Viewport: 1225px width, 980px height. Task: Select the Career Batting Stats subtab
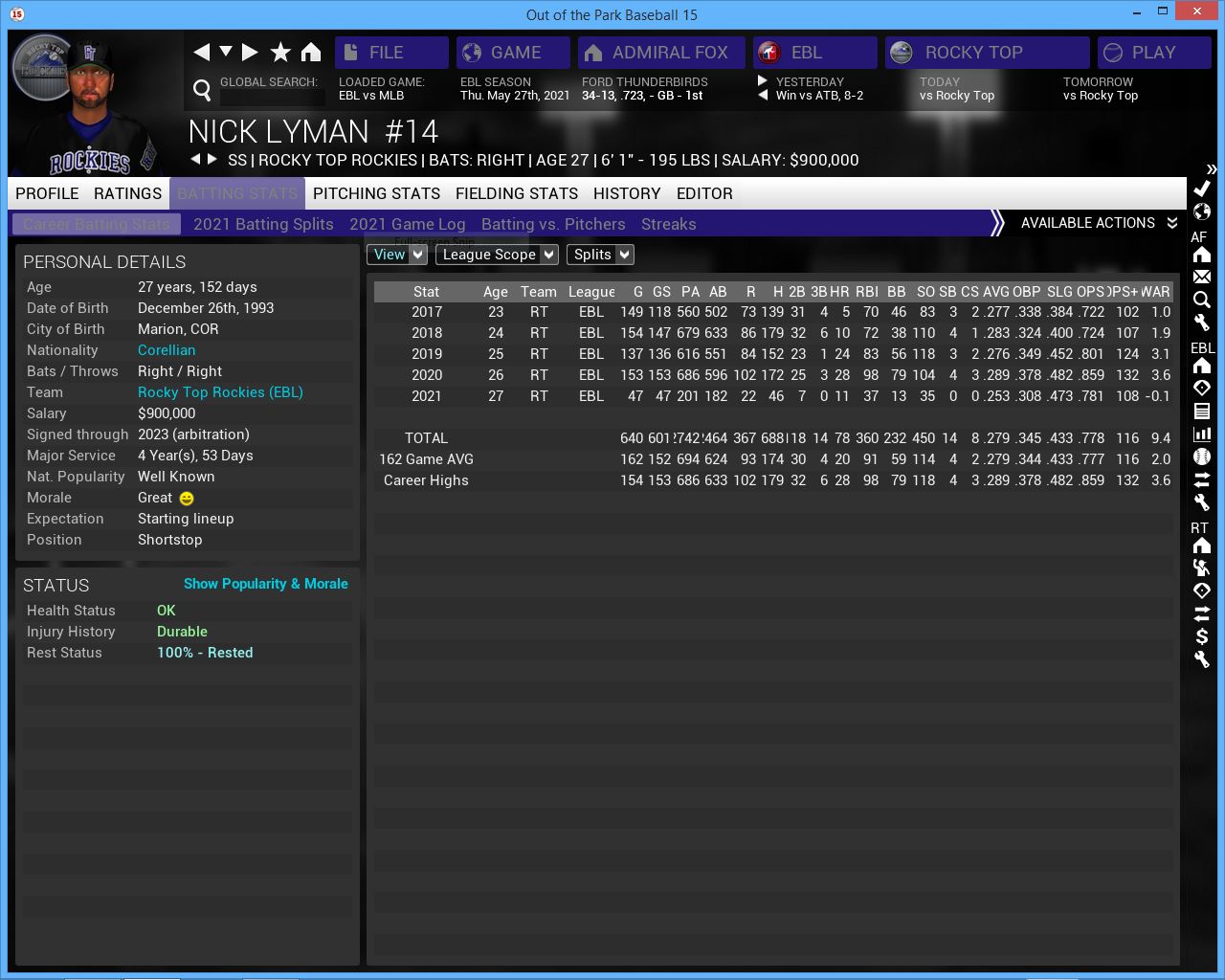point(96,224)
